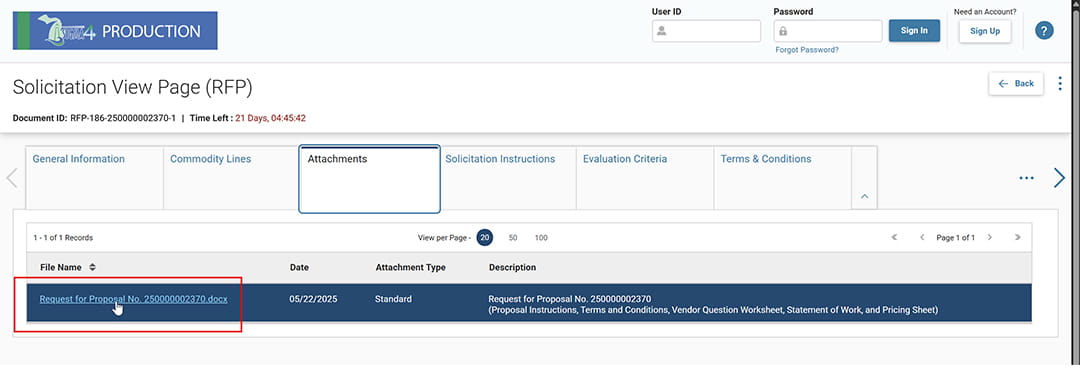Click the 1 - 1 of 1 Records text
The height and width of the screenshot is (384, 1080).
[x=63, y=238]
